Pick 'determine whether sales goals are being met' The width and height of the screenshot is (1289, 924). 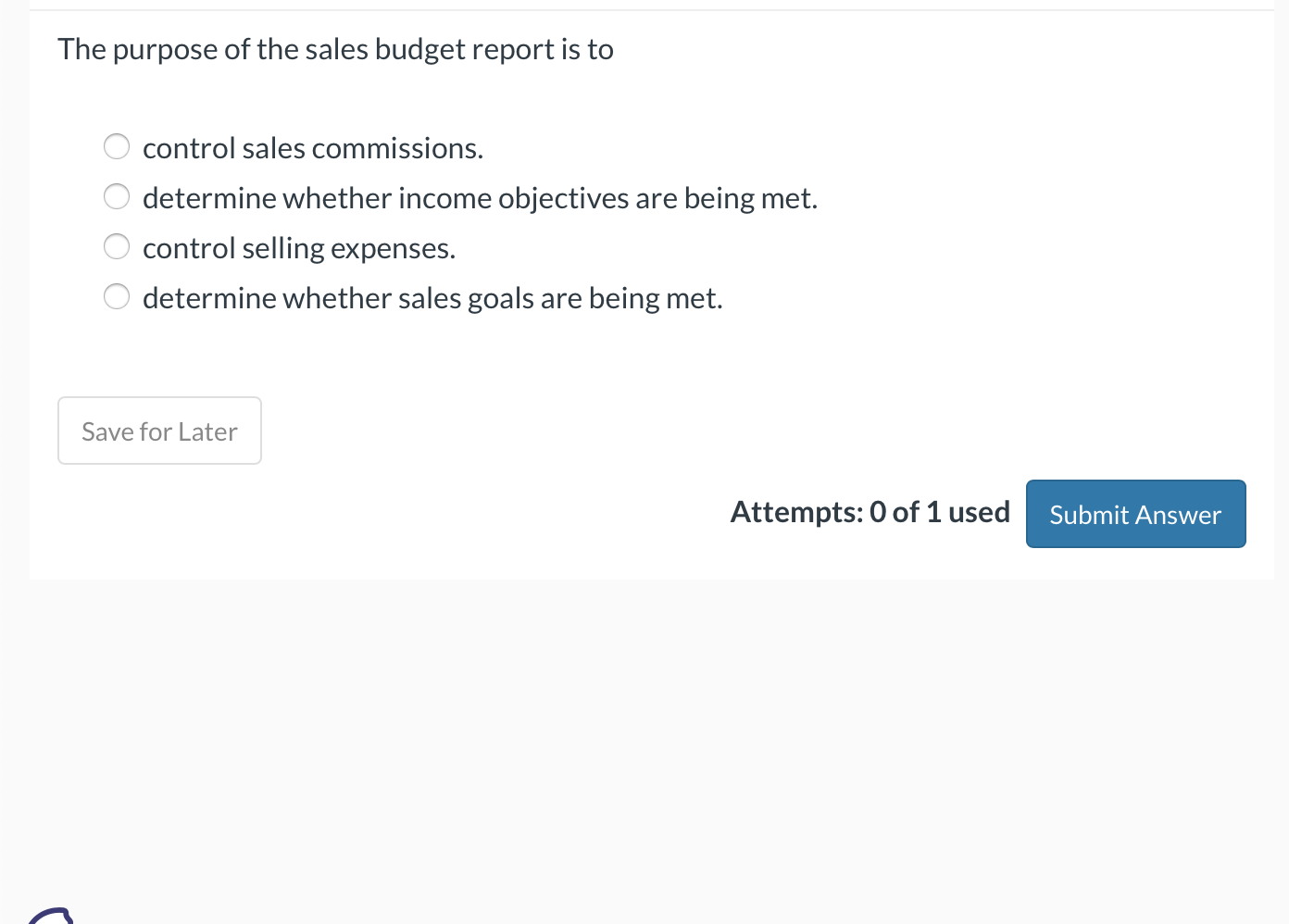pos(117,296)
